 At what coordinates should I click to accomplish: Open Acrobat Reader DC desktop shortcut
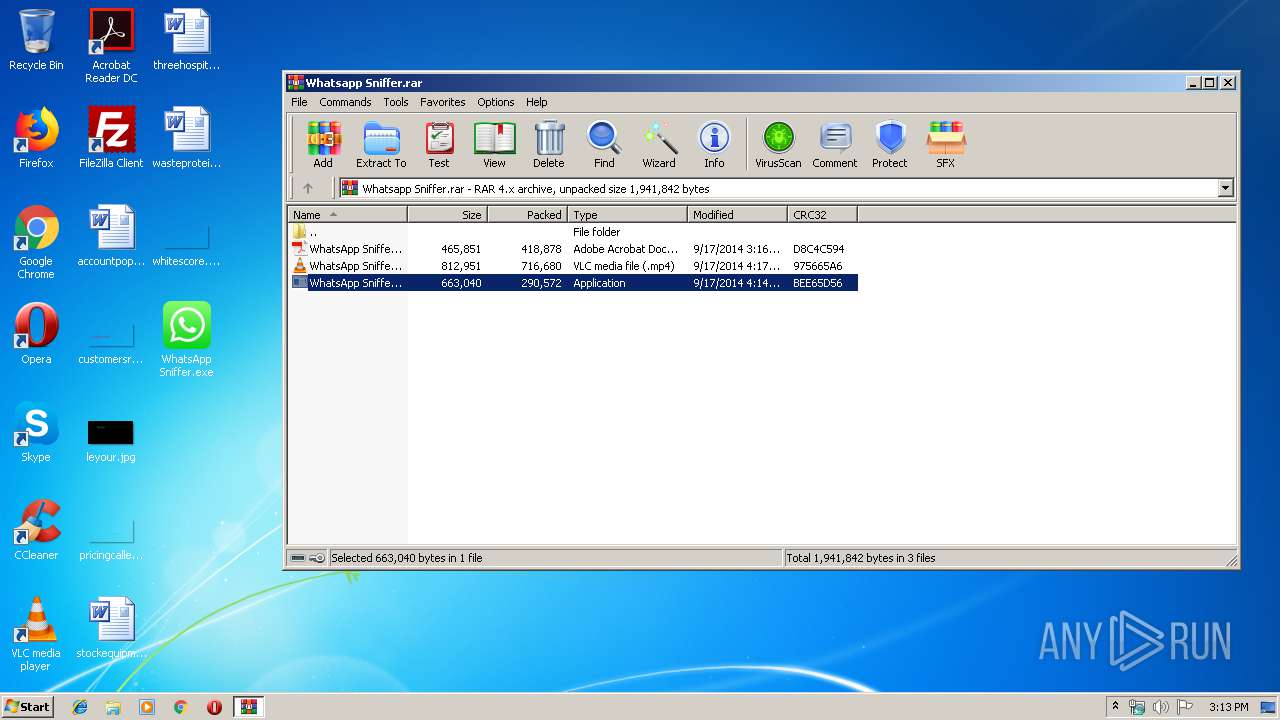[111, 46]
